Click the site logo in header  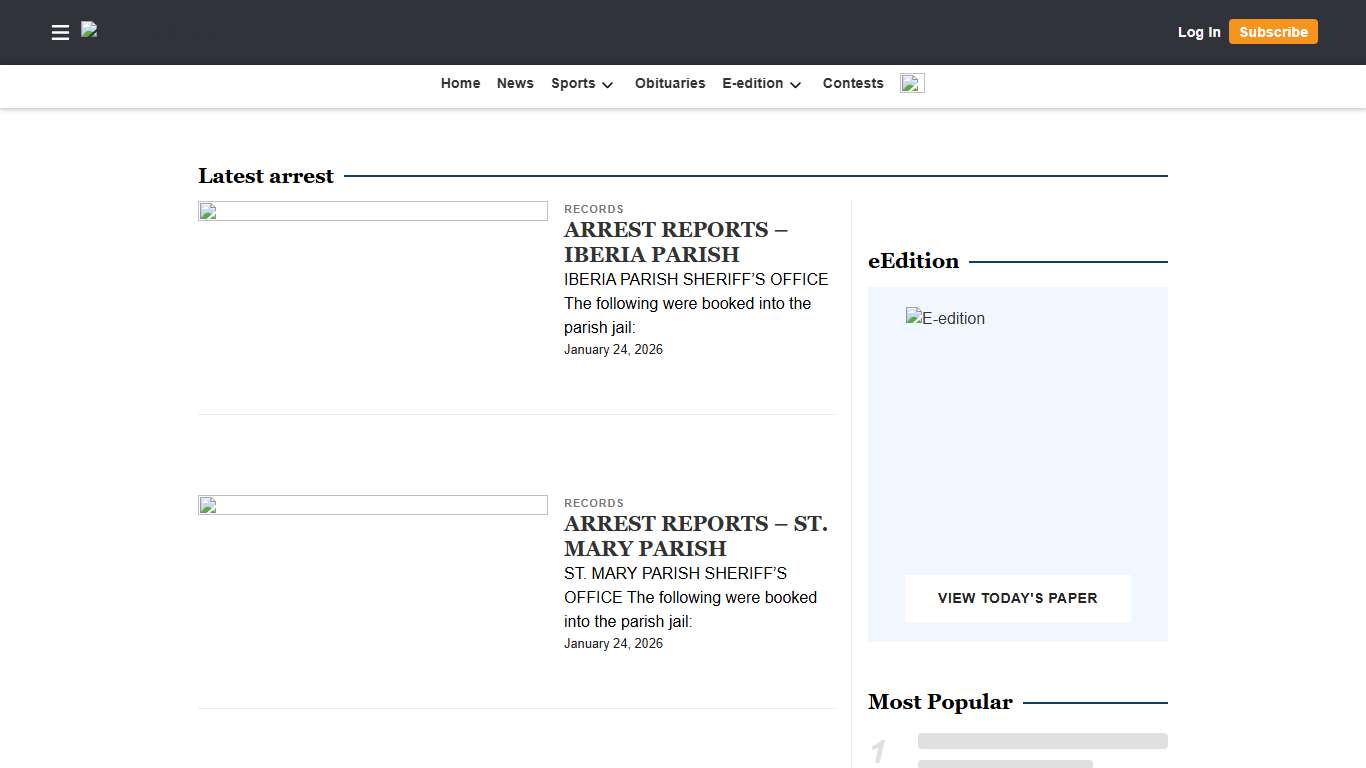click(90, 31)
